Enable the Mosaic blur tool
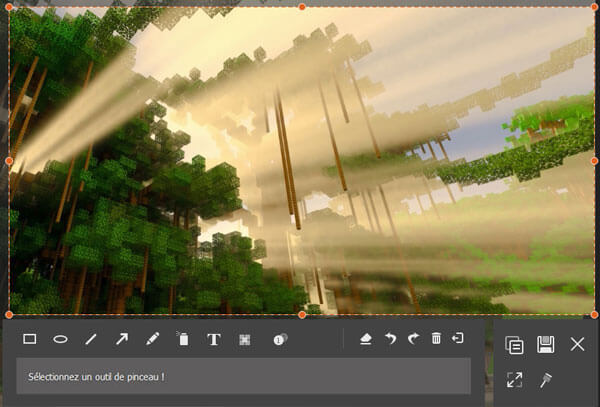 click(245, 340)
